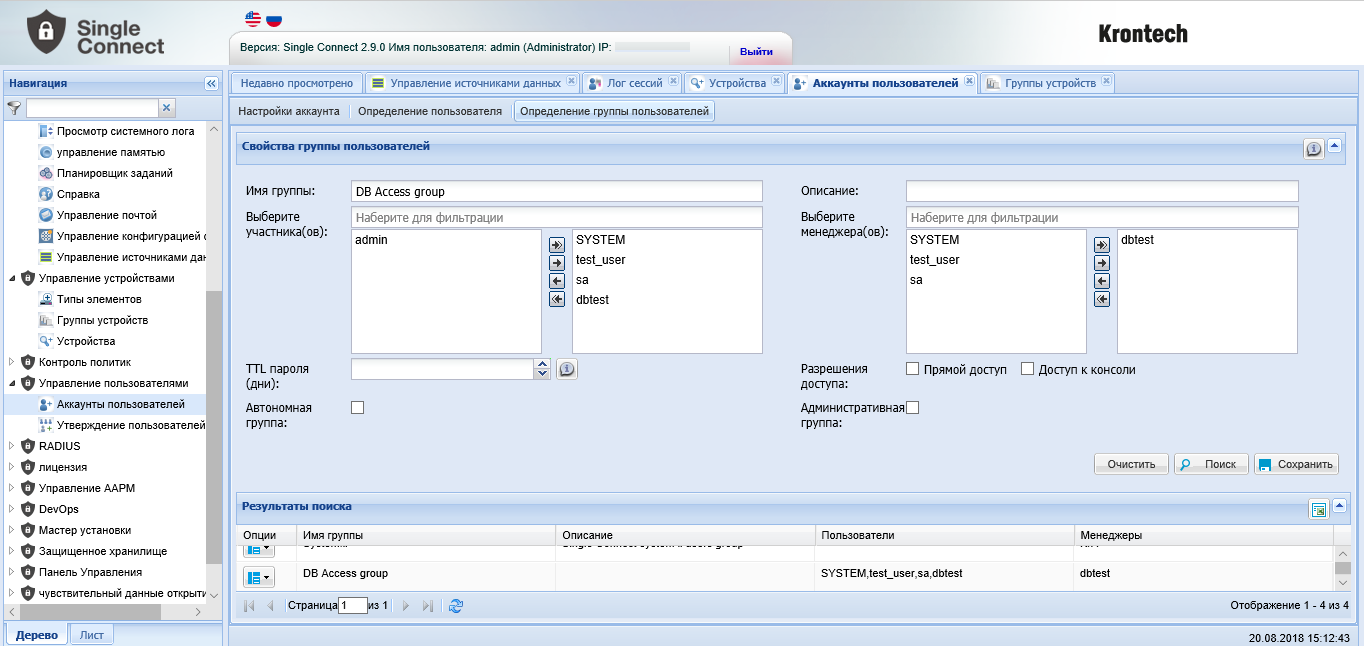The width and height of the screenshot is (1366, 646).
Task: Select test_user in members selected list
Action: pyautogui.click(x=600, y=260)
